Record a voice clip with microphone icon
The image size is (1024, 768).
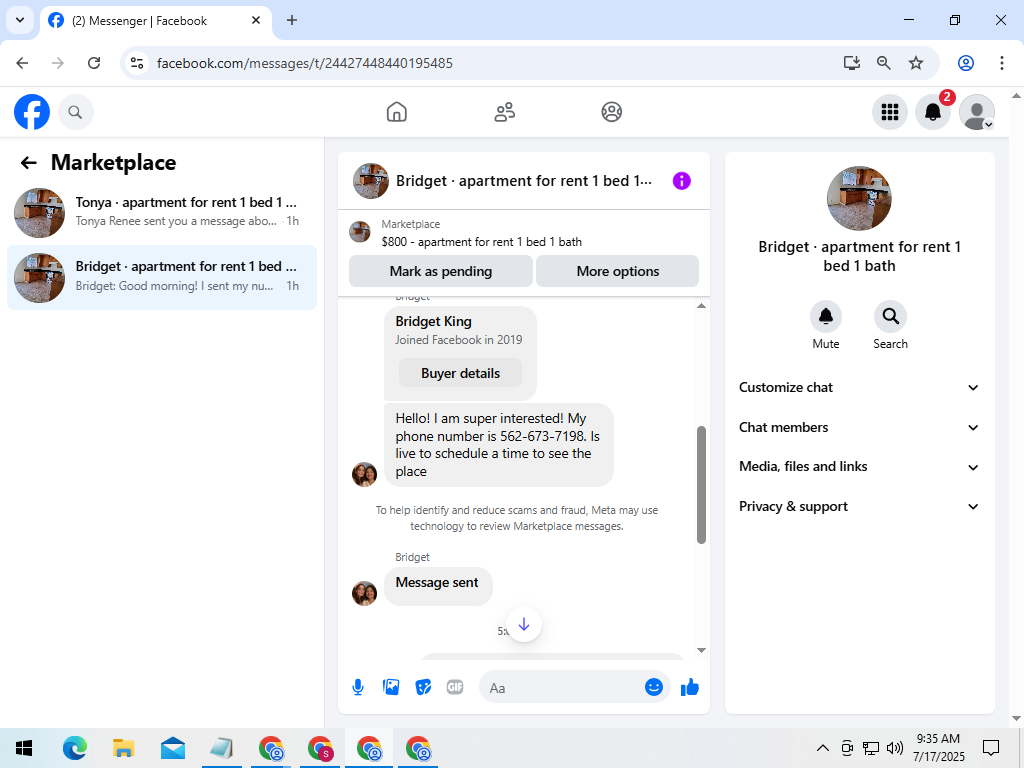pos(358,687)
